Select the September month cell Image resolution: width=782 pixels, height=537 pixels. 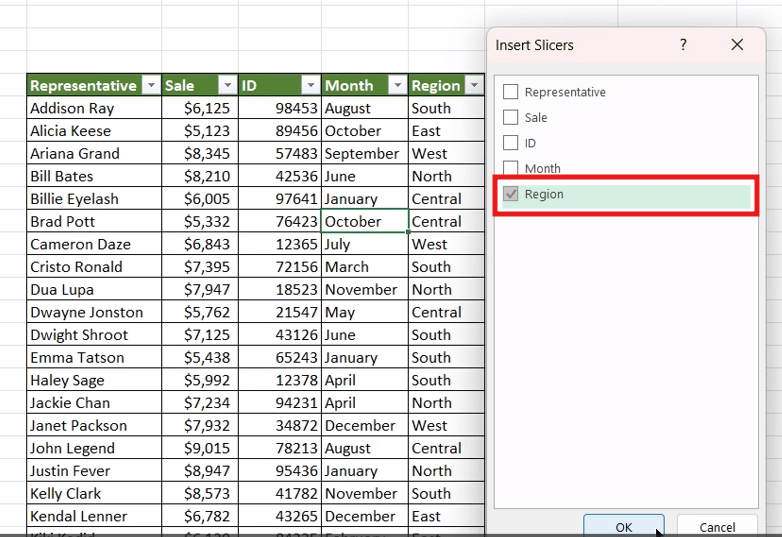(x=365, y=153)
